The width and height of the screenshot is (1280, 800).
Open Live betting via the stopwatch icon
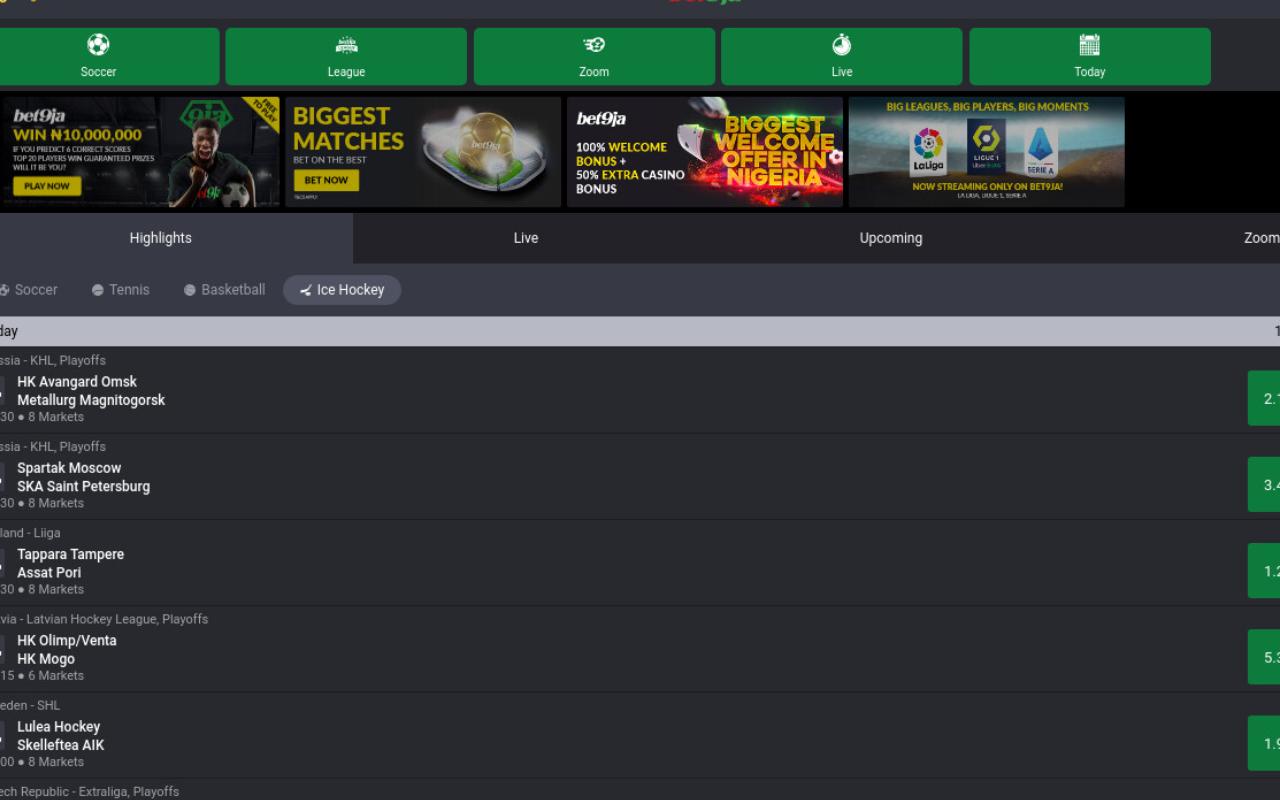(842, 45)
